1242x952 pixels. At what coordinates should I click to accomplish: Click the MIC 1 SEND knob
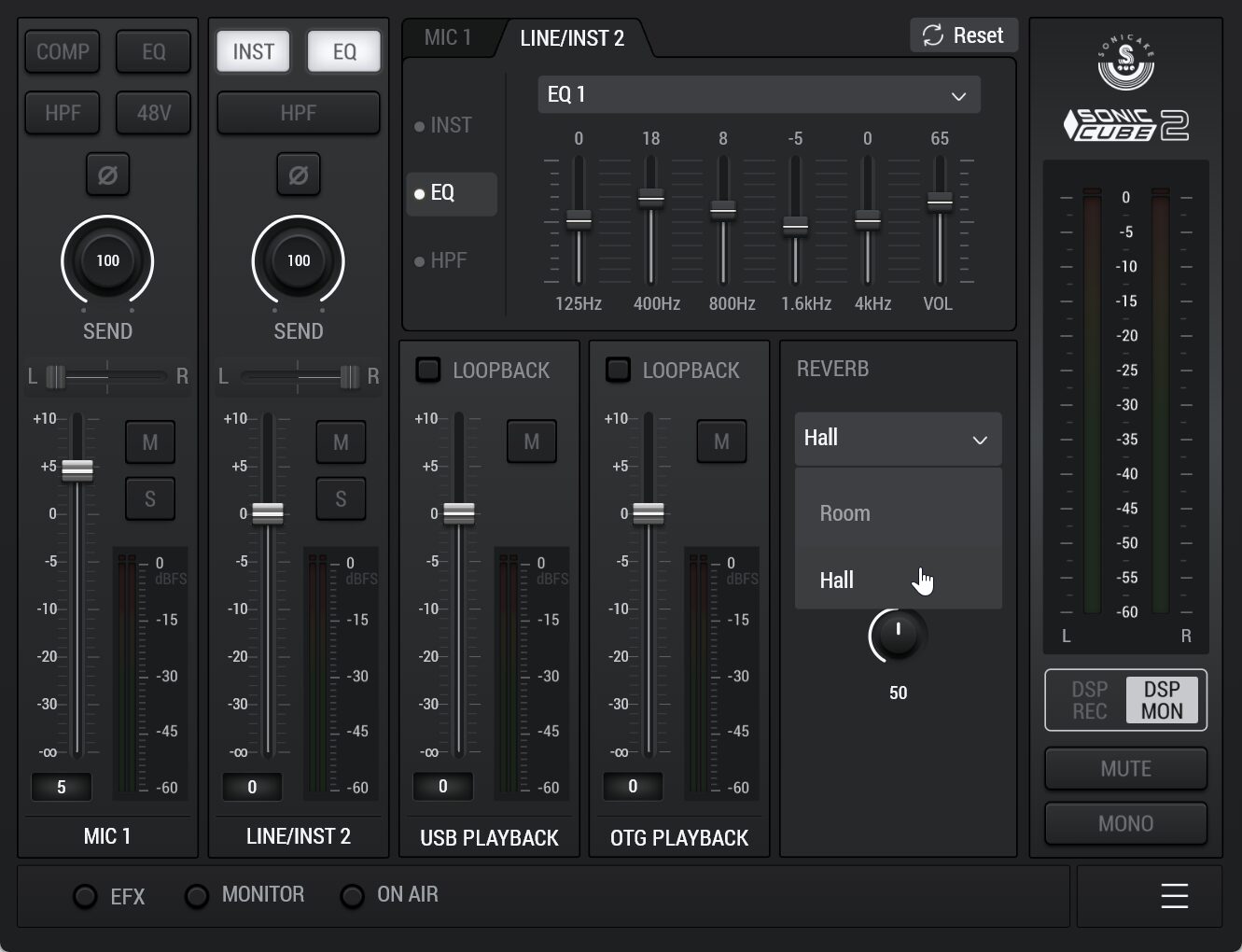point(107,261)
